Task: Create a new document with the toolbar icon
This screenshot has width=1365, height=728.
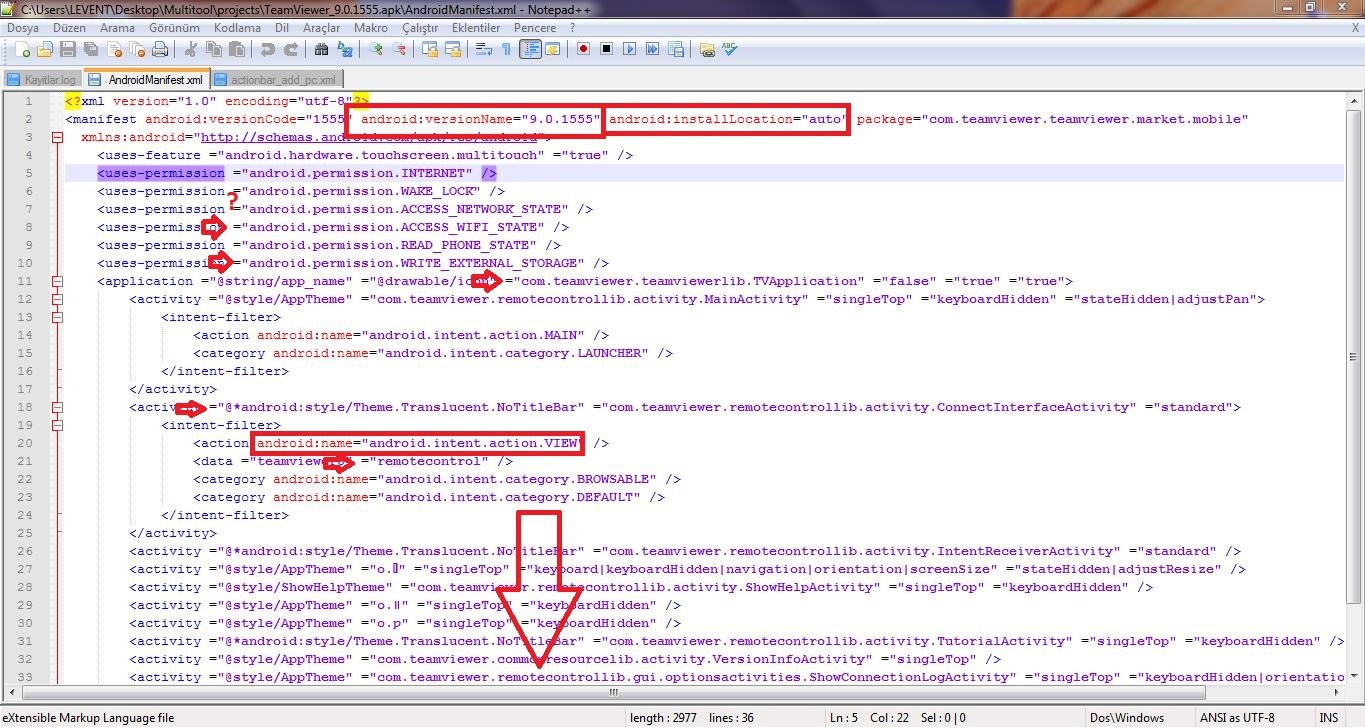Action: (21, 49)
